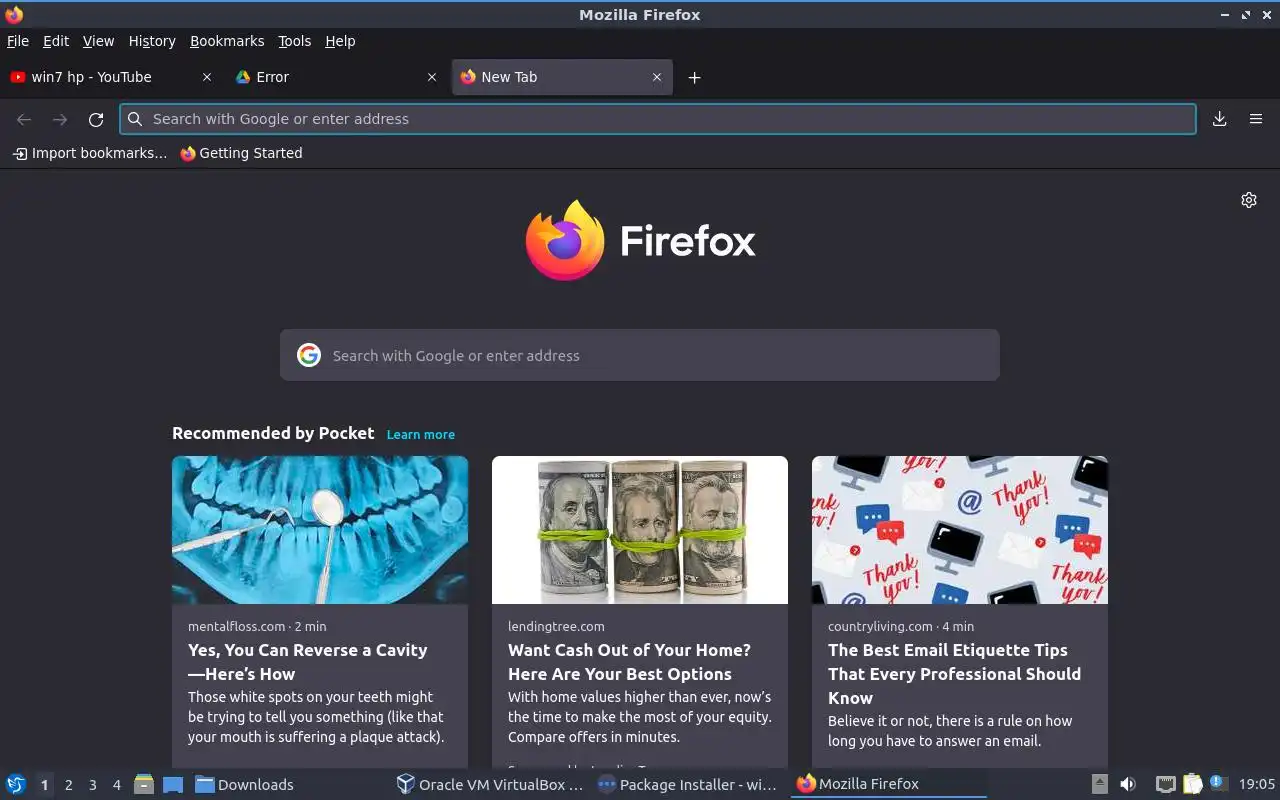Switch to virtual desktop 3
The image size is (1280, 800).
click(x=92, y=785)
